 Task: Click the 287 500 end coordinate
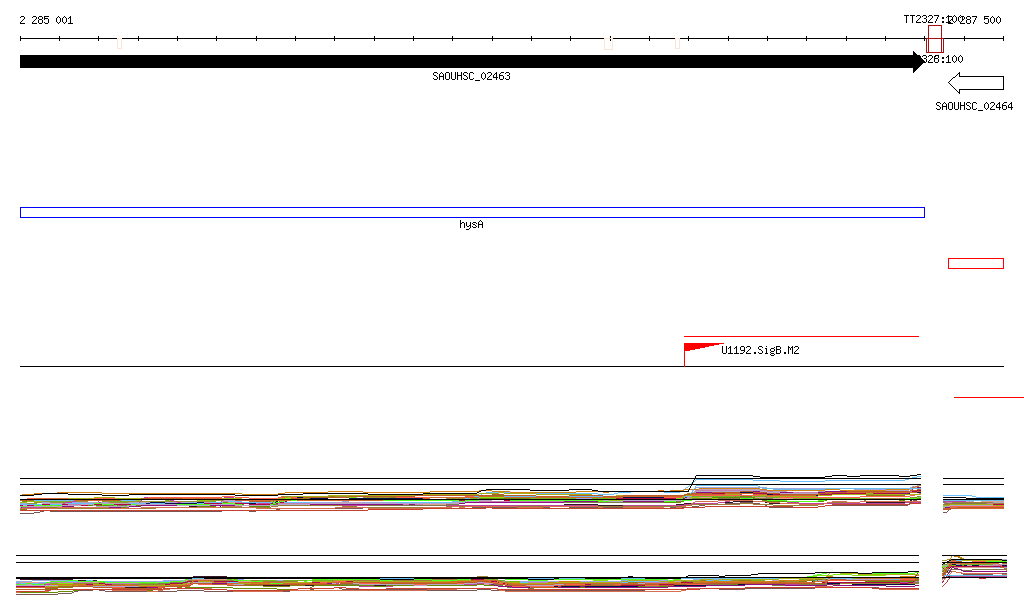point(982,20)
